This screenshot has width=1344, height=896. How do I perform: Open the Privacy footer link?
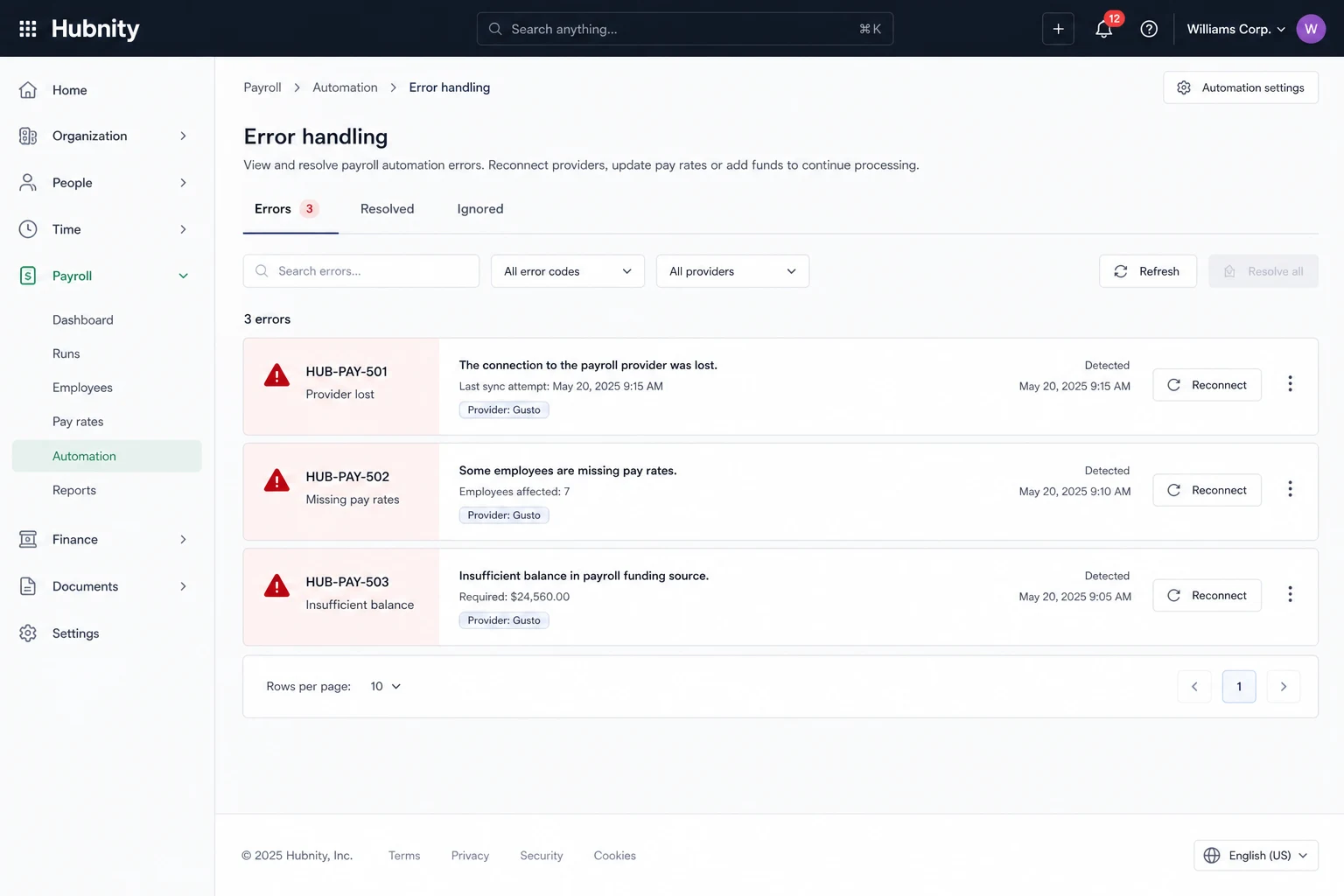pos(470,856)
